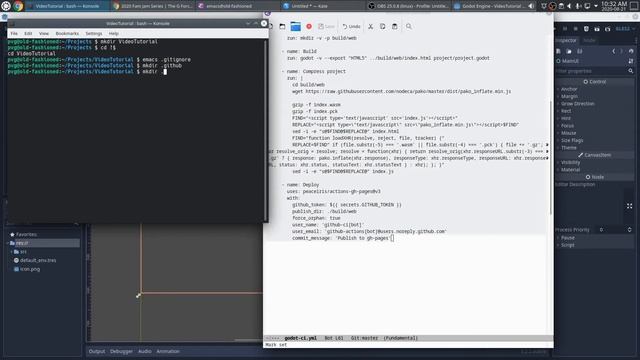Viewport: 640px width, 360px height.
Task: Click Godot play custom scene icon
Action: pos(608,29)
